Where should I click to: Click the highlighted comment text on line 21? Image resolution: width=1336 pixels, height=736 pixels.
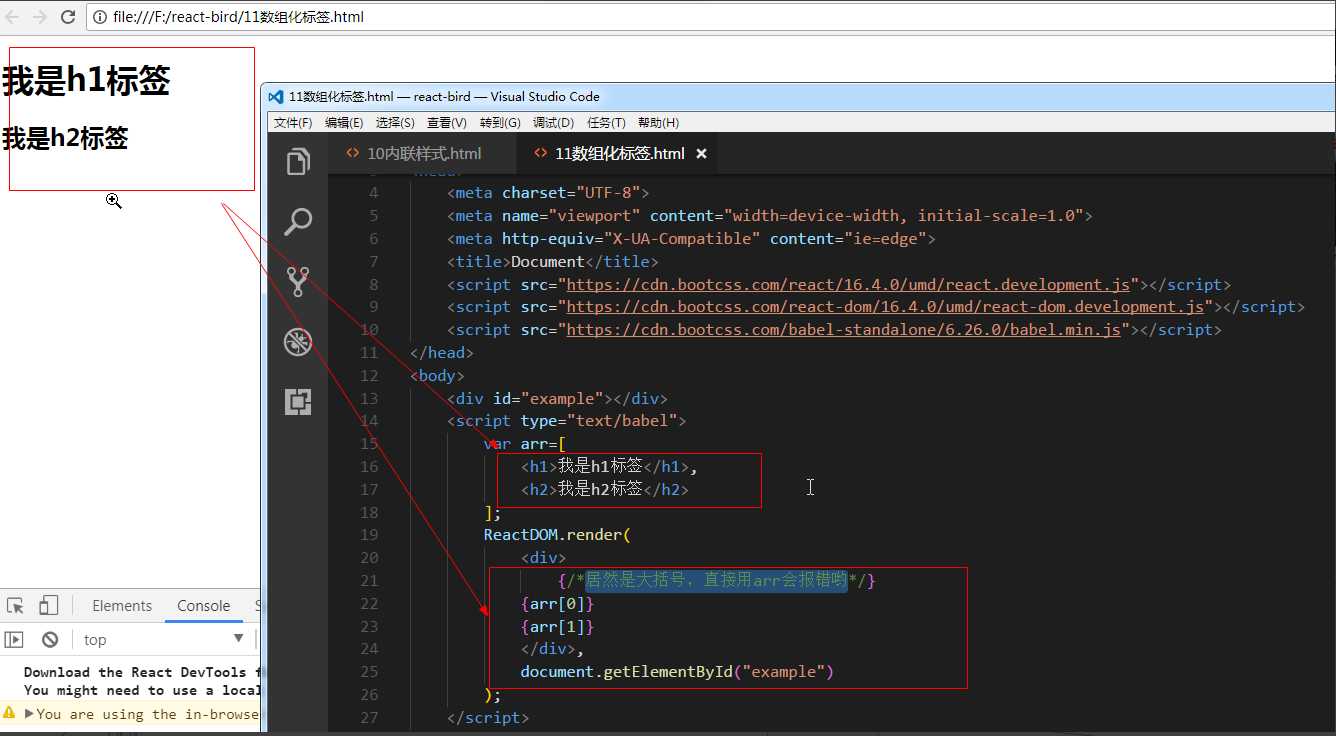point(716,580)
